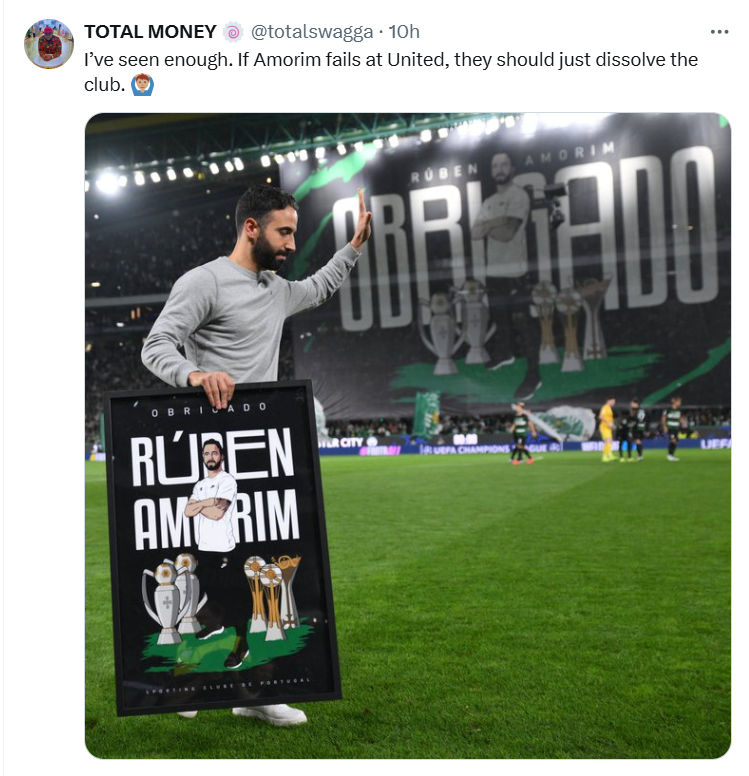Click the goalkeeper in yellow kit
The width and height of the screenshot is (749, 776).
(607, 431)
